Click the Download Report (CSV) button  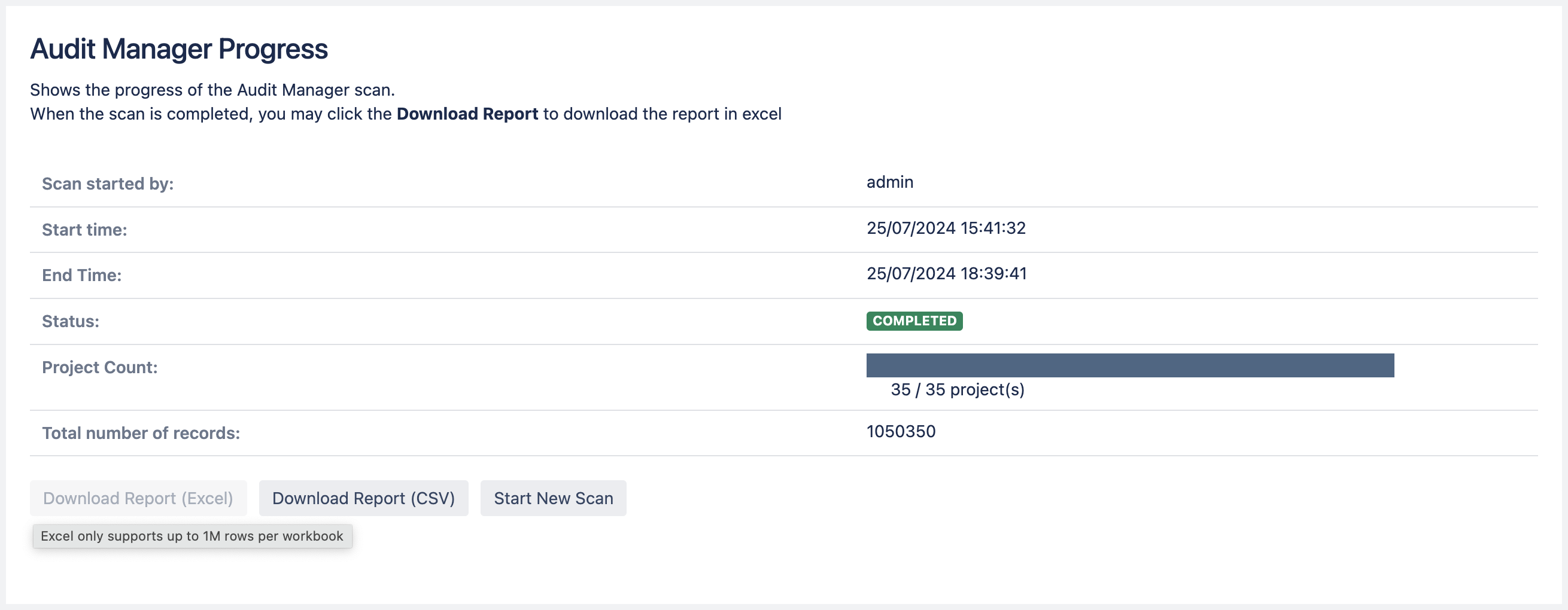[363, 498]
